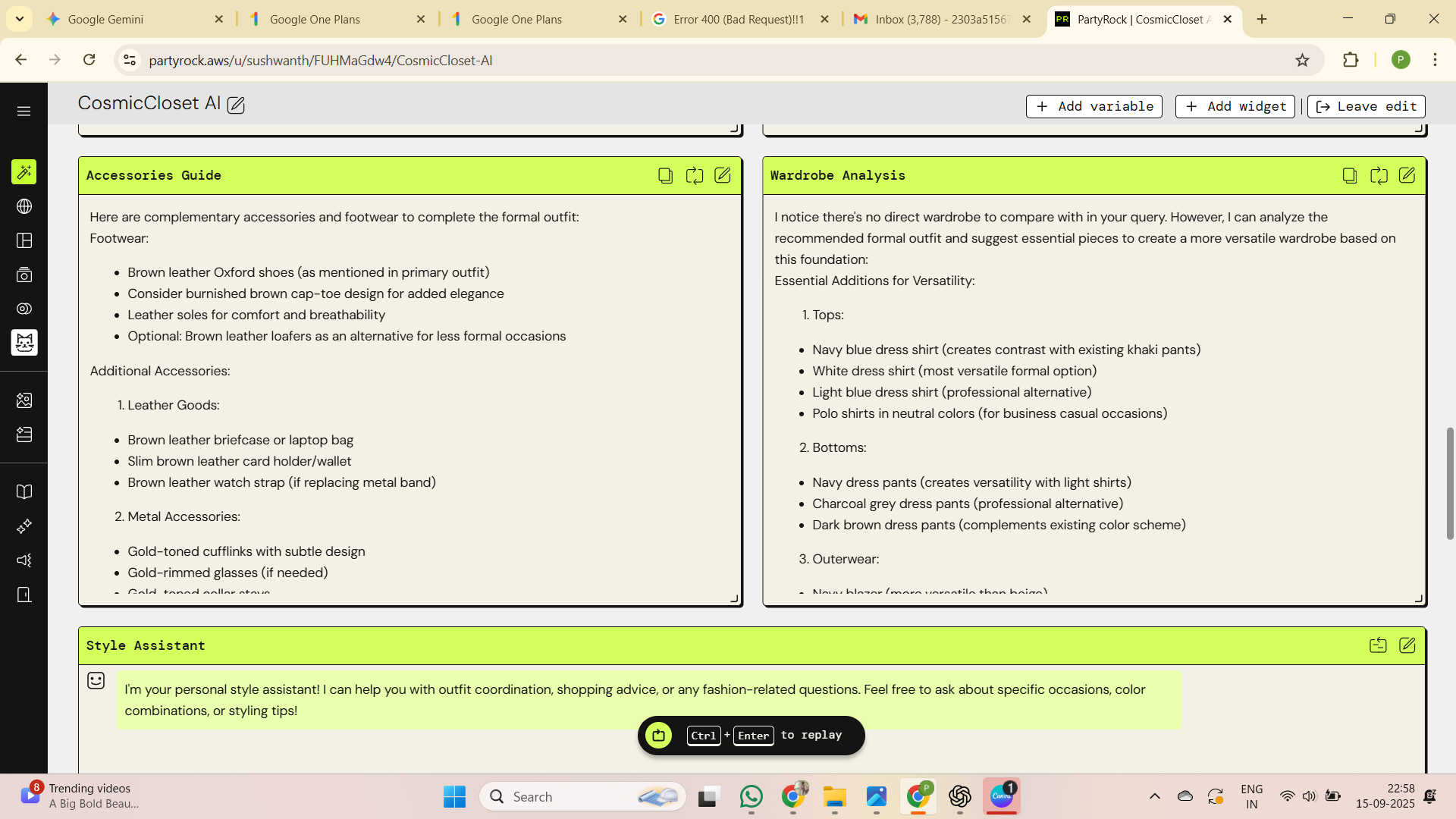Copy the Wardrobe Analysis widget content

[1349, 176]
